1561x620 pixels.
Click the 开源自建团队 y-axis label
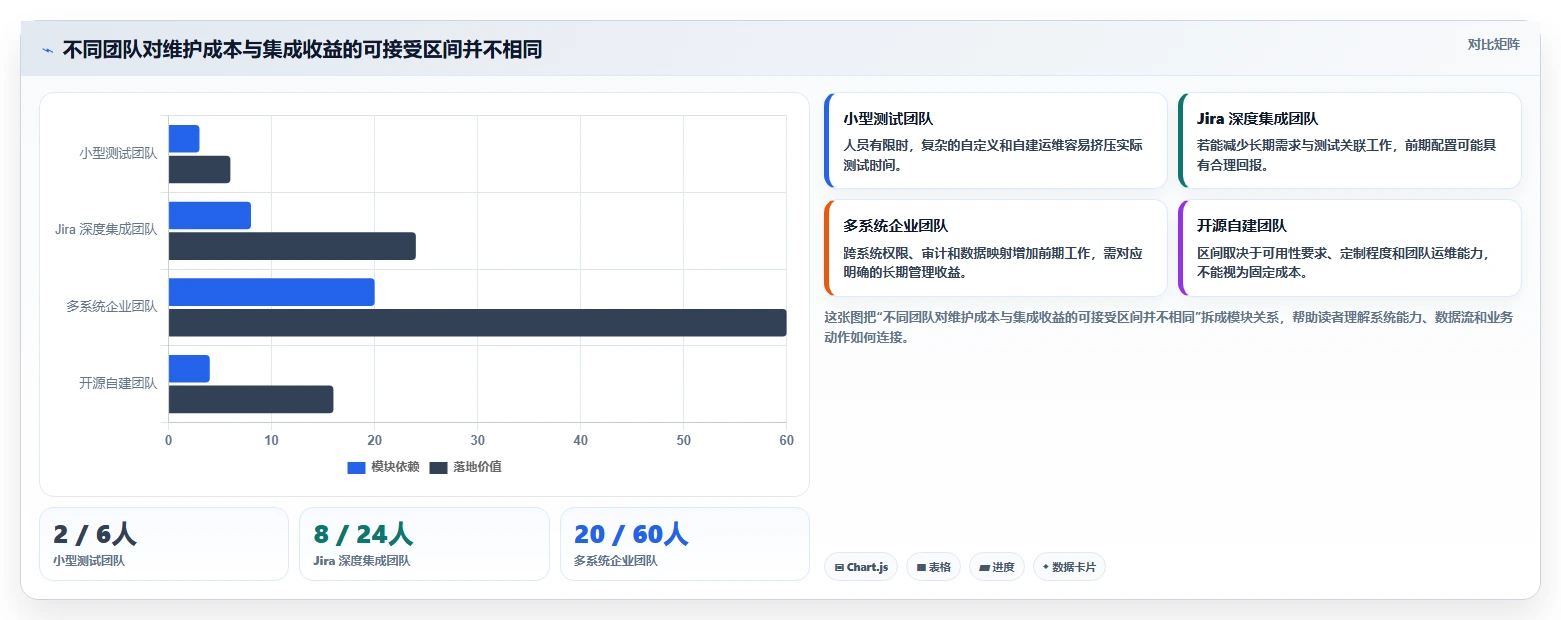click(118, 383)
